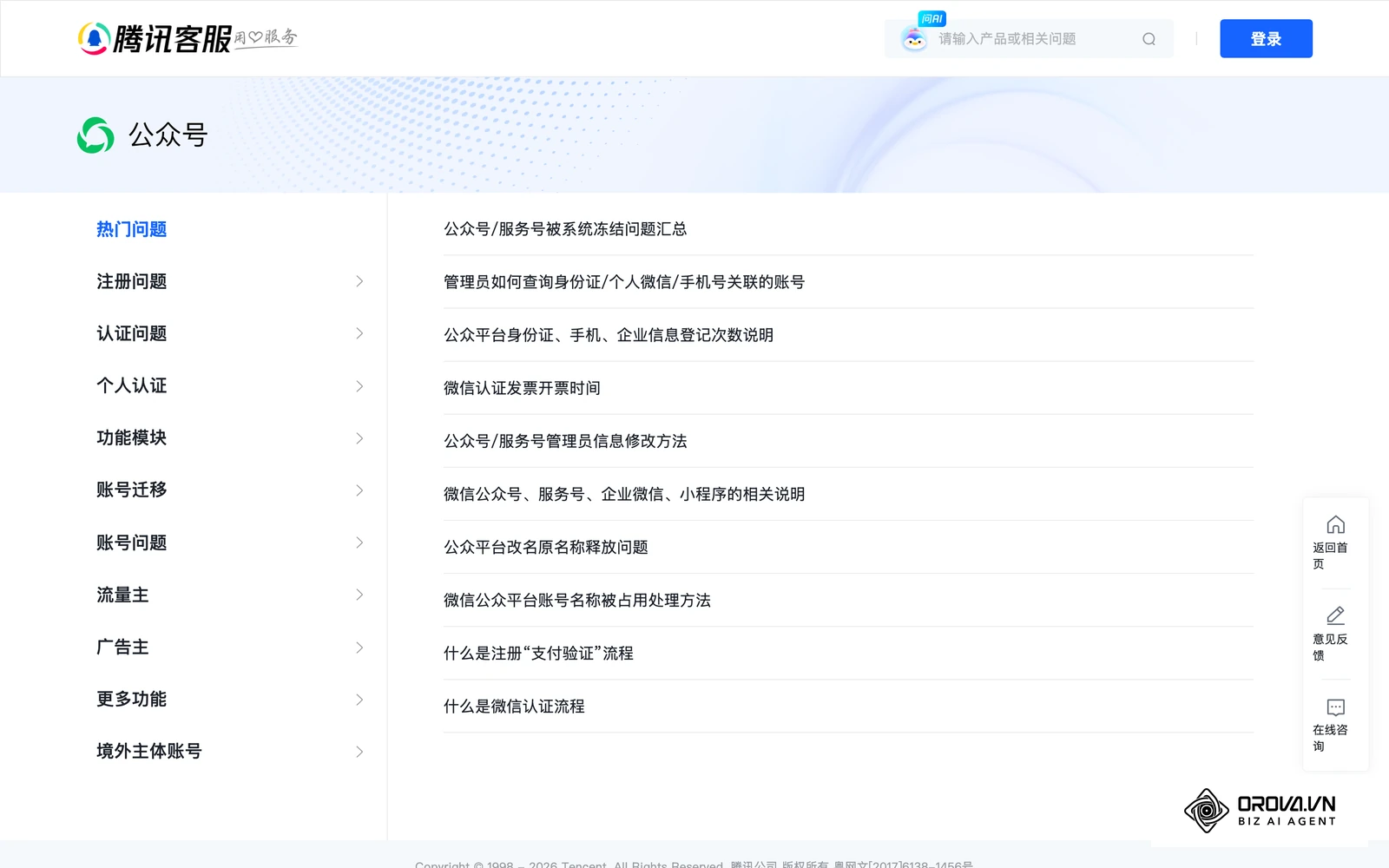Open 公众号/服务号被系统冻结问题汇总 article
The height and width of the screenshot is (868, 1389).
coord(565,229)
